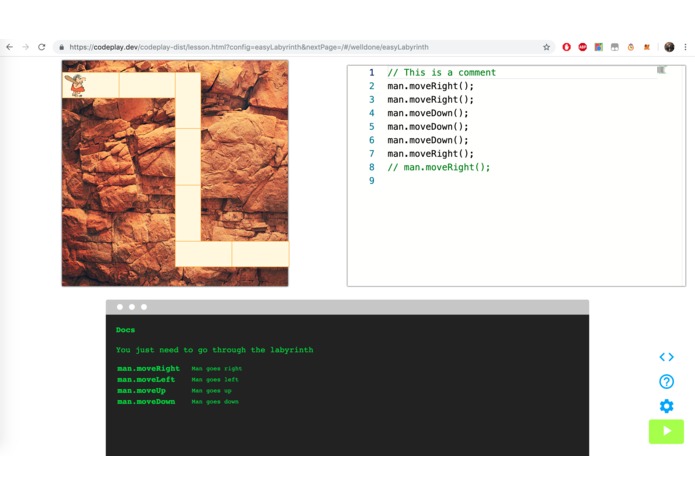Click the top corner tile of the labyrinth path

click(188, 101)
